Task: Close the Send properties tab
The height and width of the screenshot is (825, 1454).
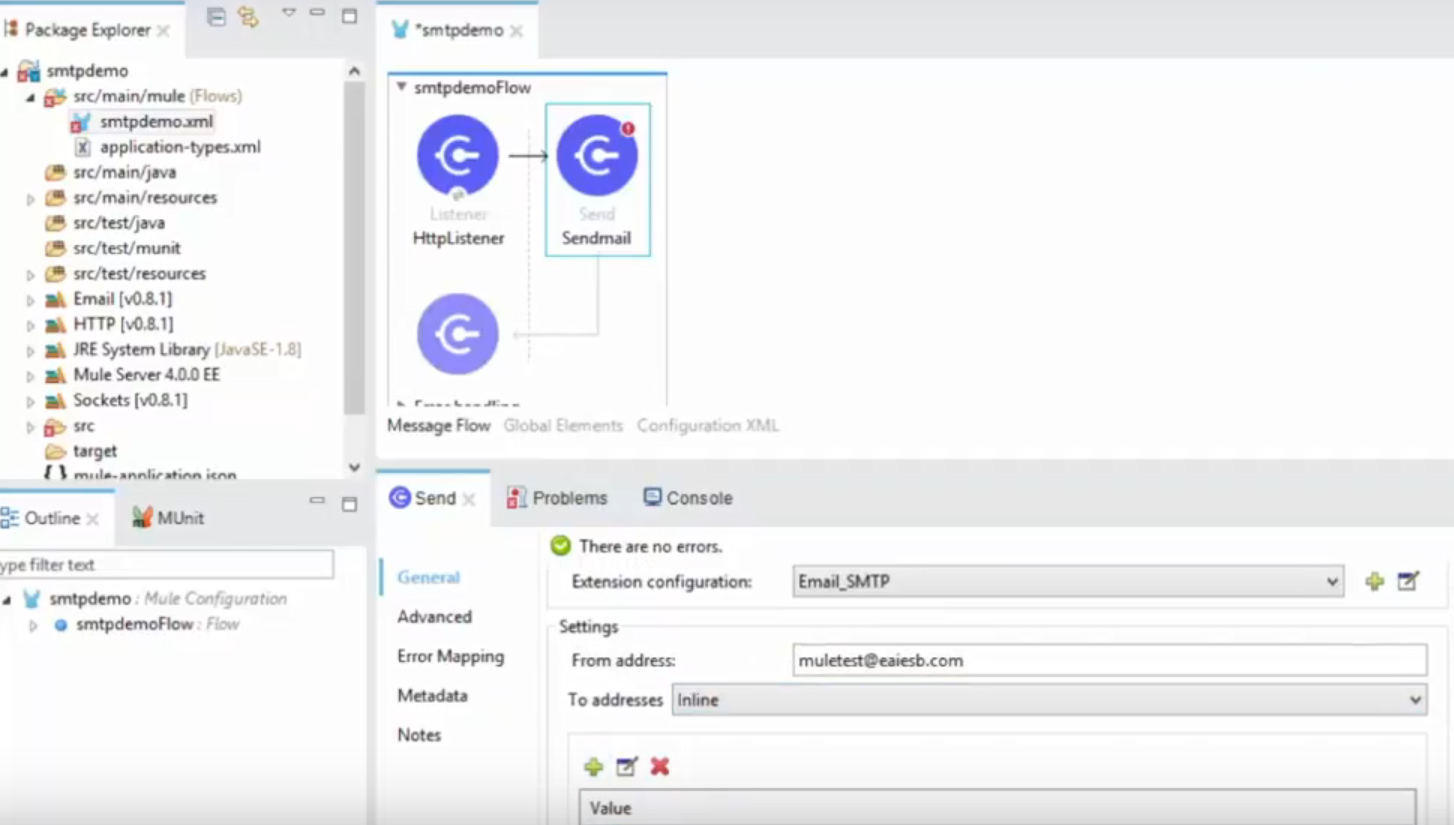Action: [x=469, y=499]
